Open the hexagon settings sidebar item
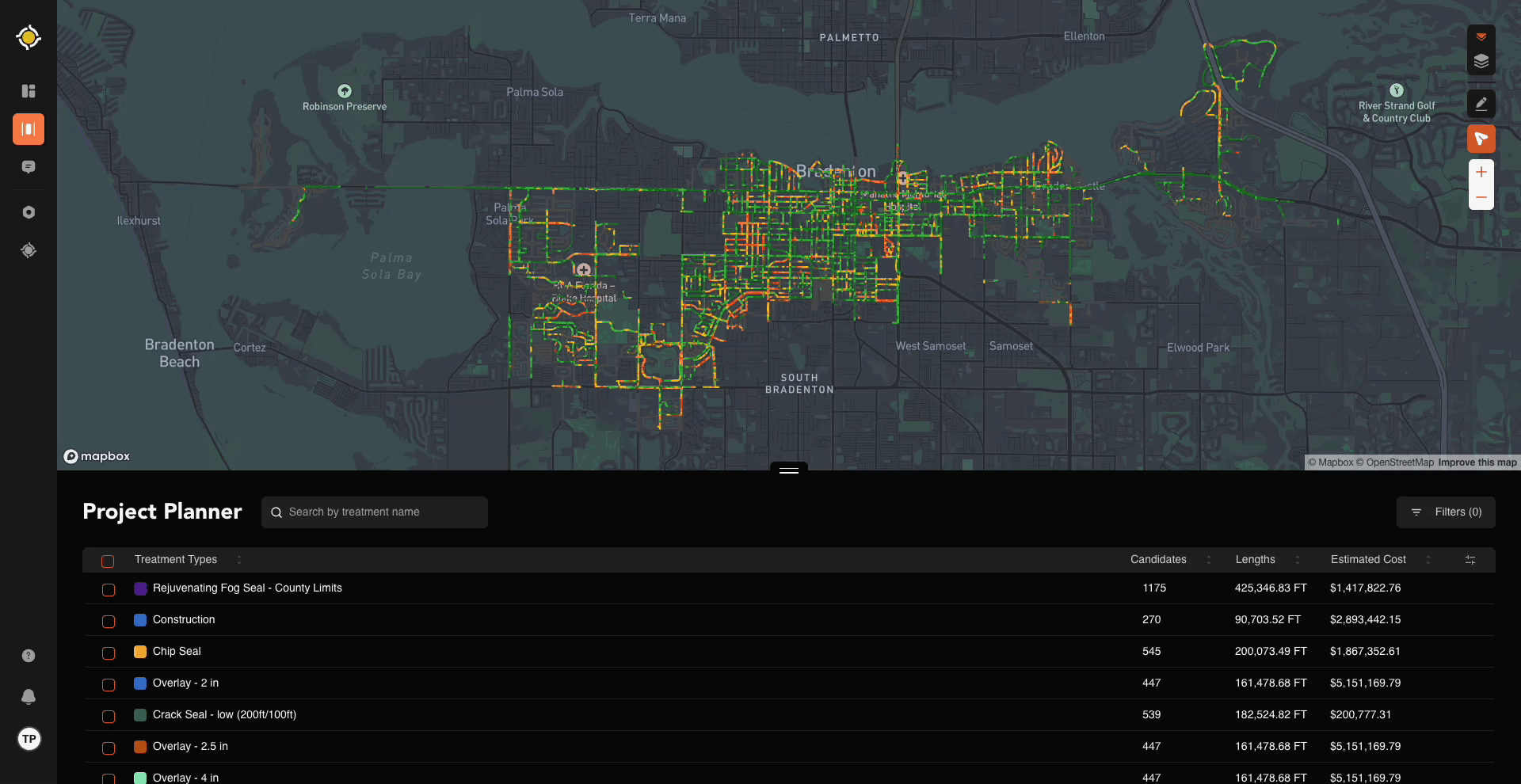 (29, 212)
